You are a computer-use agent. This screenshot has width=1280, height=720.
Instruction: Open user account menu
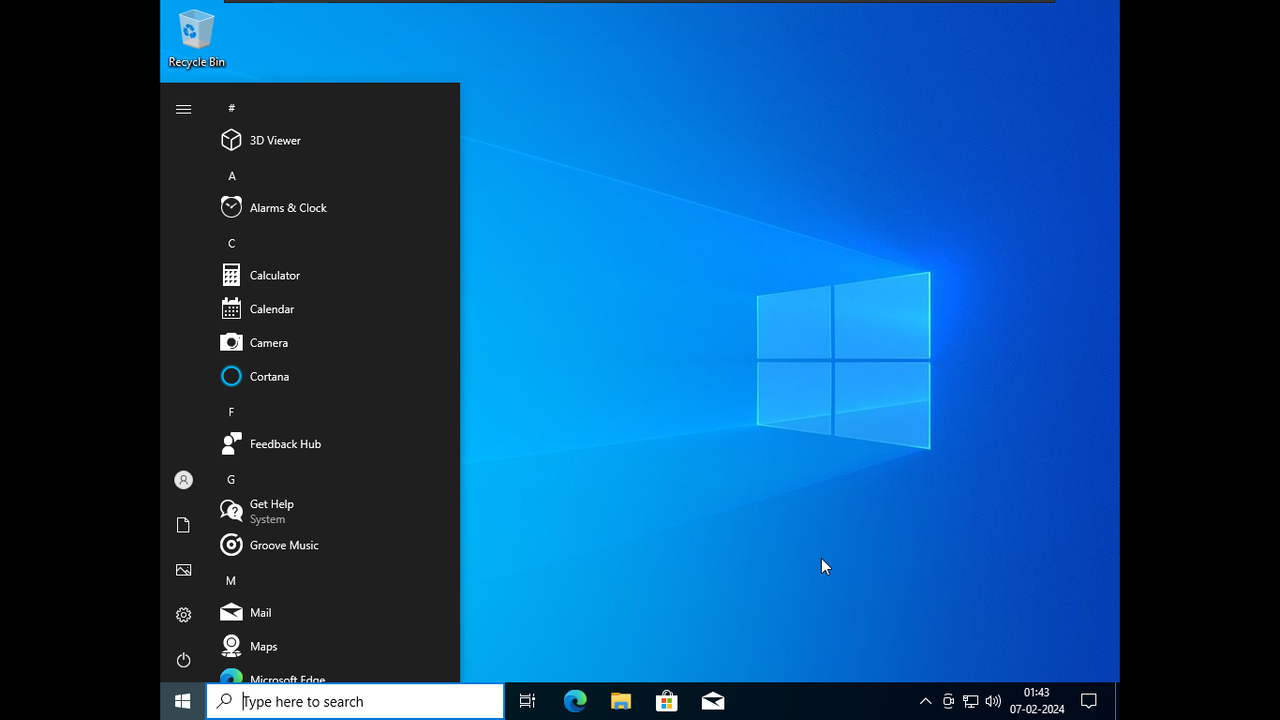pyautogui.click(x=183, y=480)
